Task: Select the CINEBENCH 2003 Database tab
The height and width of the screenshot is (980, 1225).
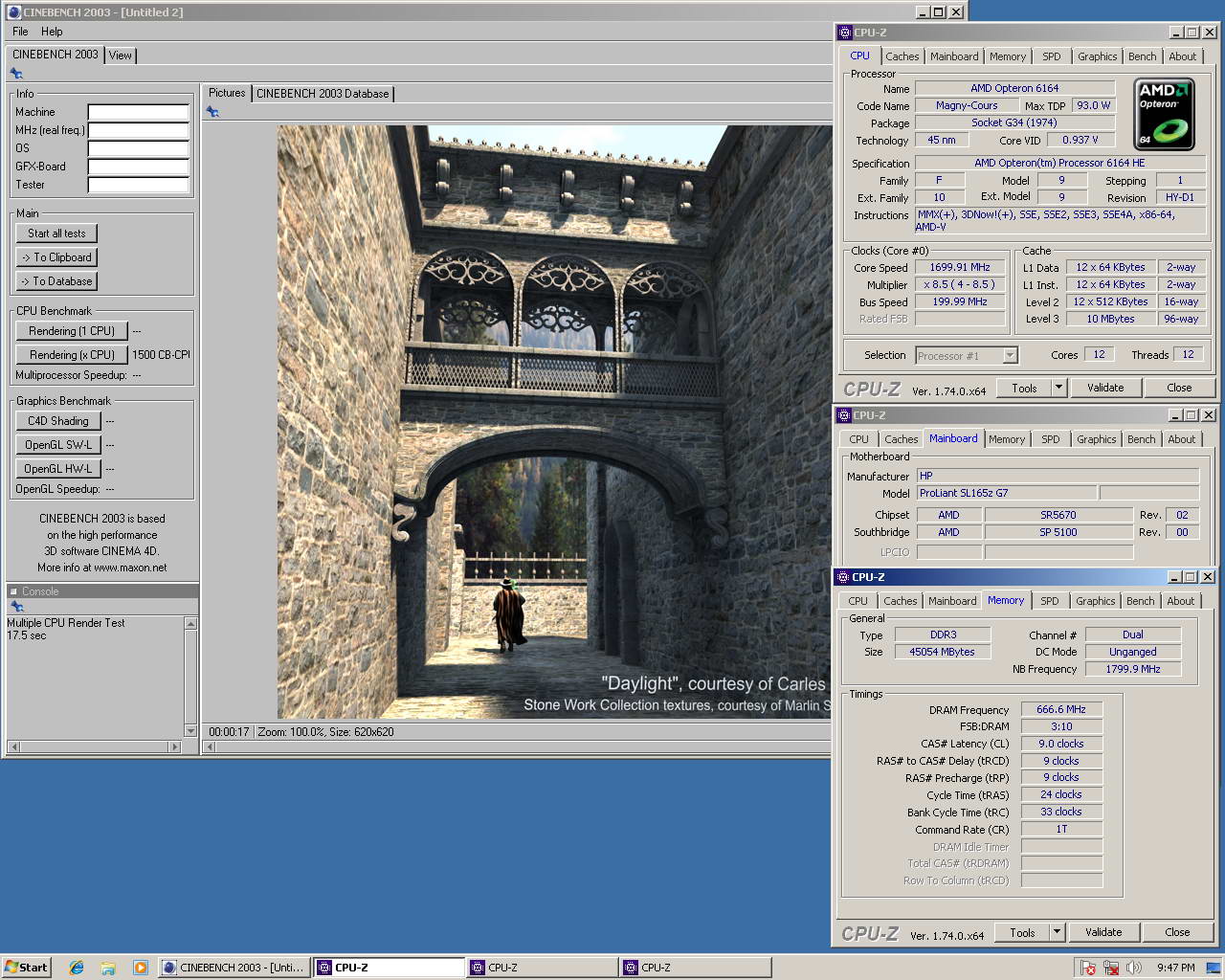Action: click(323, 94)
